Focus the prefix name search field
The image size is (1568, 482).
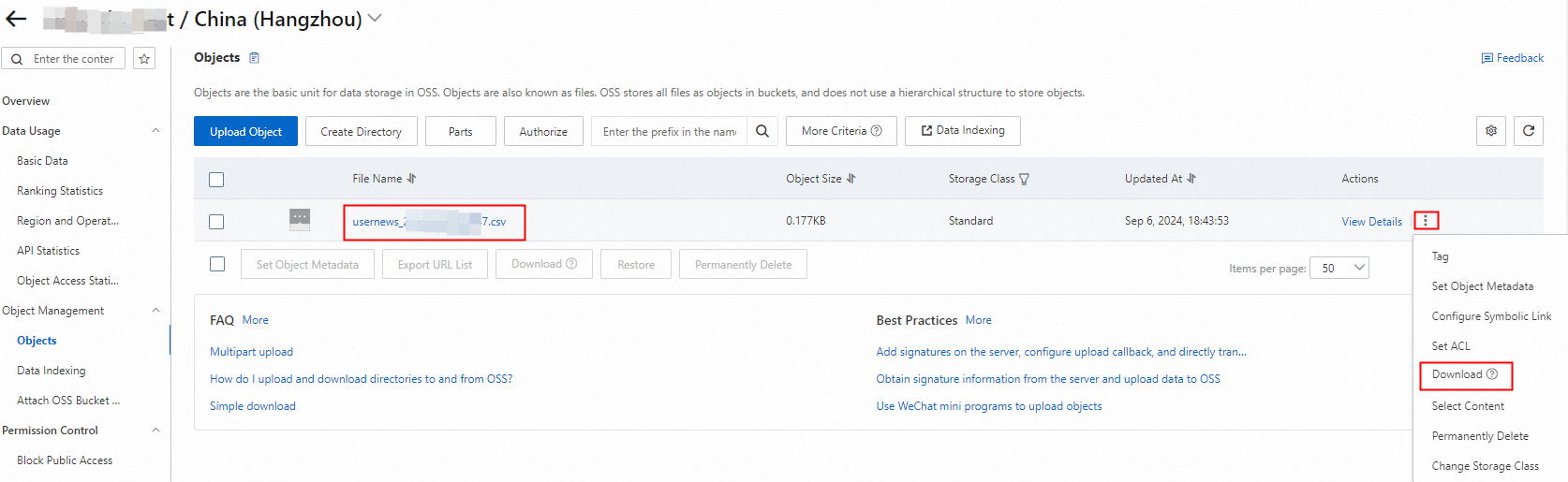(x=669, y=131)
